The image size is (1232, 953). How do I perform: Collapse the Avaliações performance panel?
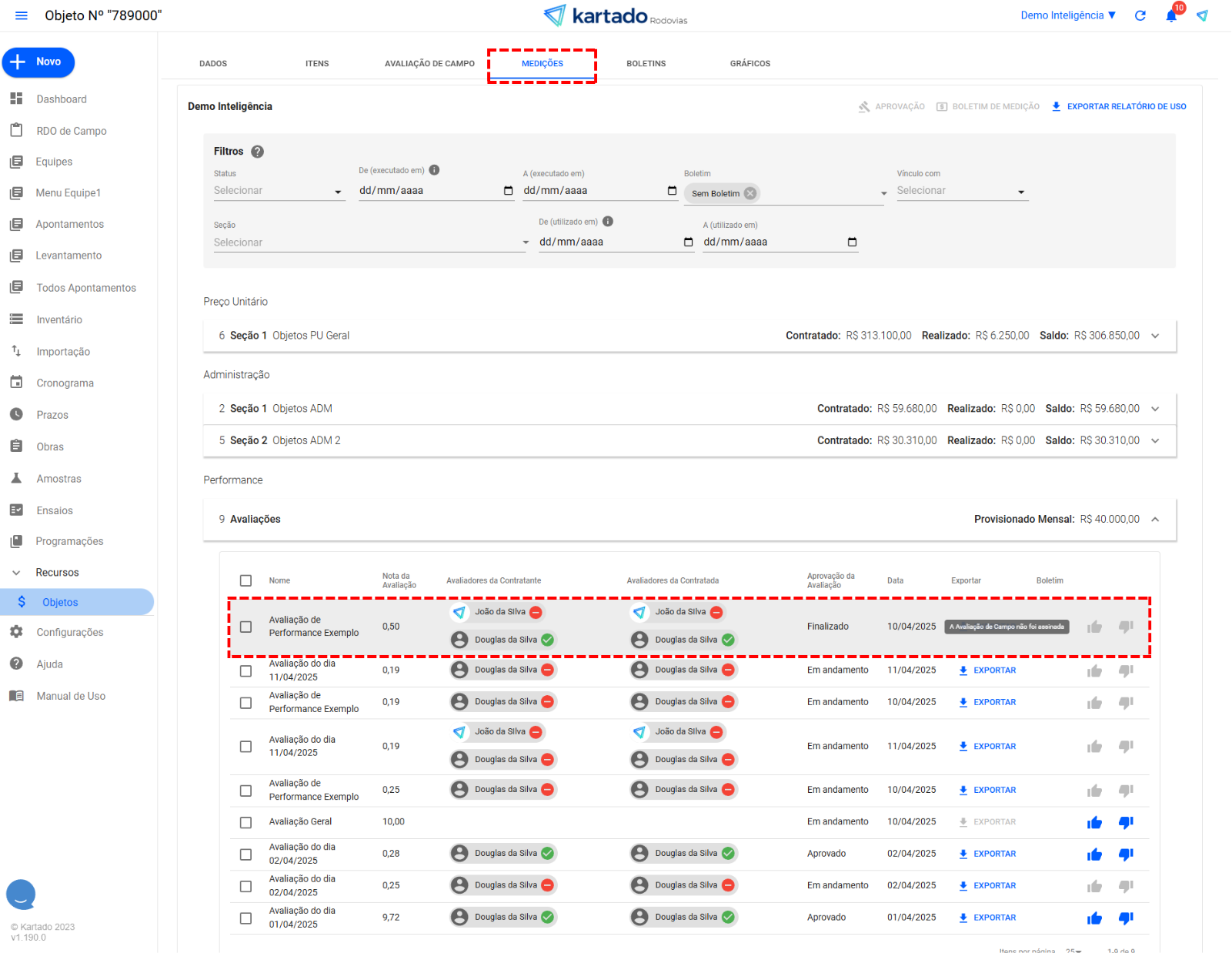1155,520
